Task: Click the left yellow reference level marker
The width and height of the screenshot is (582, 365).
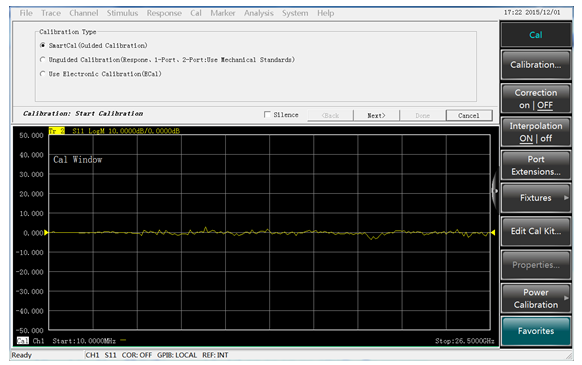Action: (x=46, y=232)
